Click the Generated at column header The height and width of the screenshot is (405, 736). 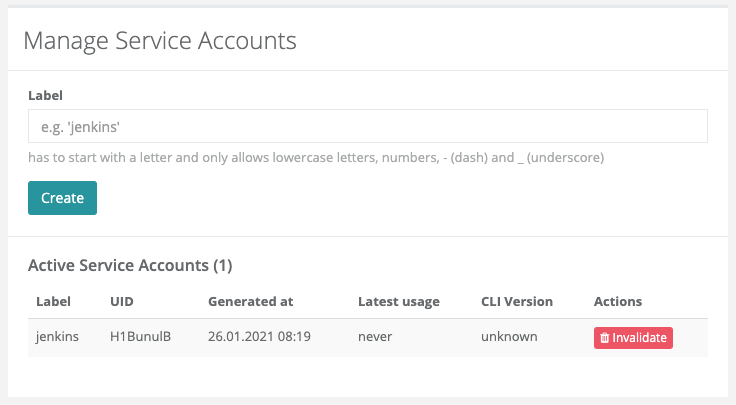pos(251,301)
